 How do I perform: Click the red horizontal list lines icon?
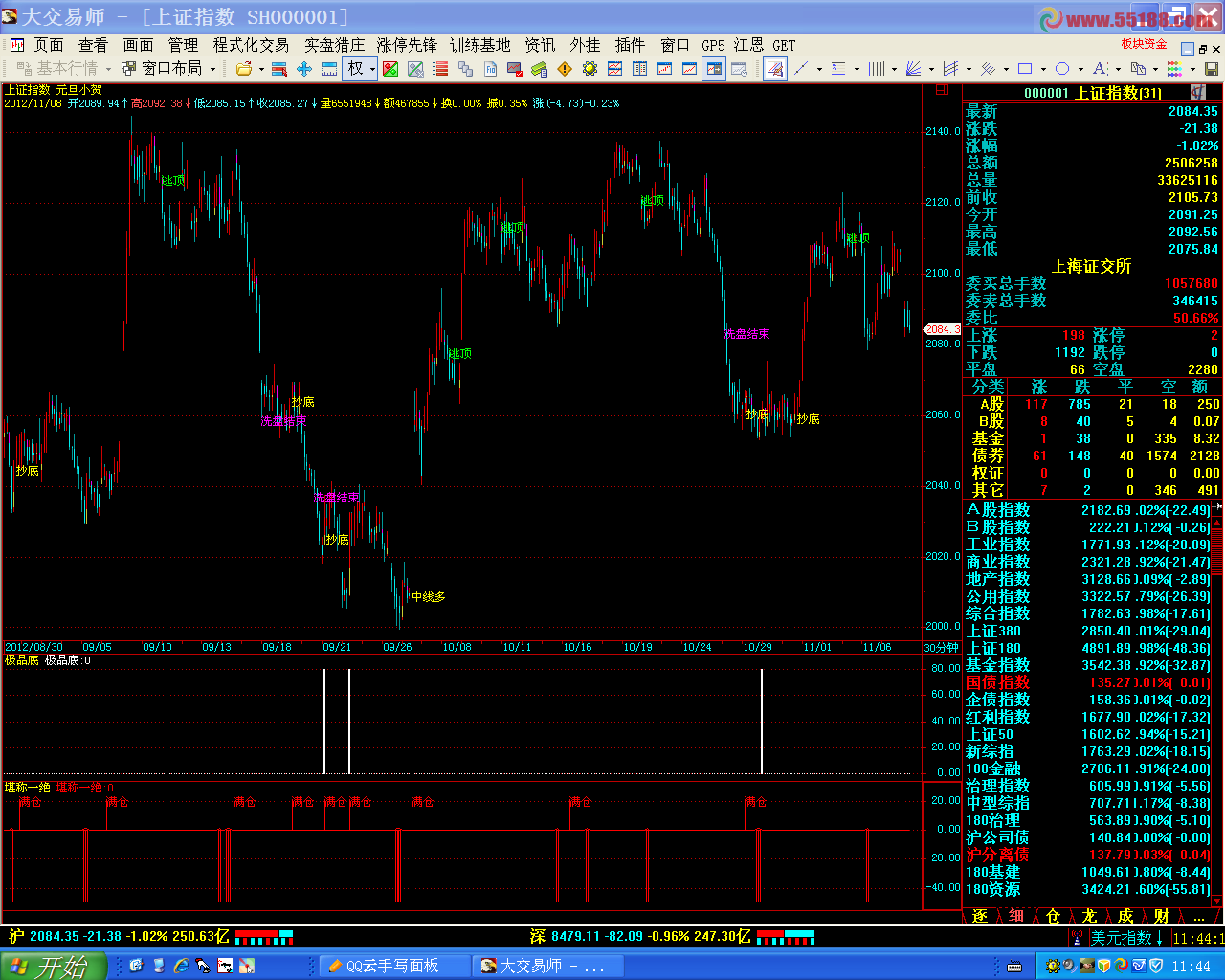click(x=440, y=69)
